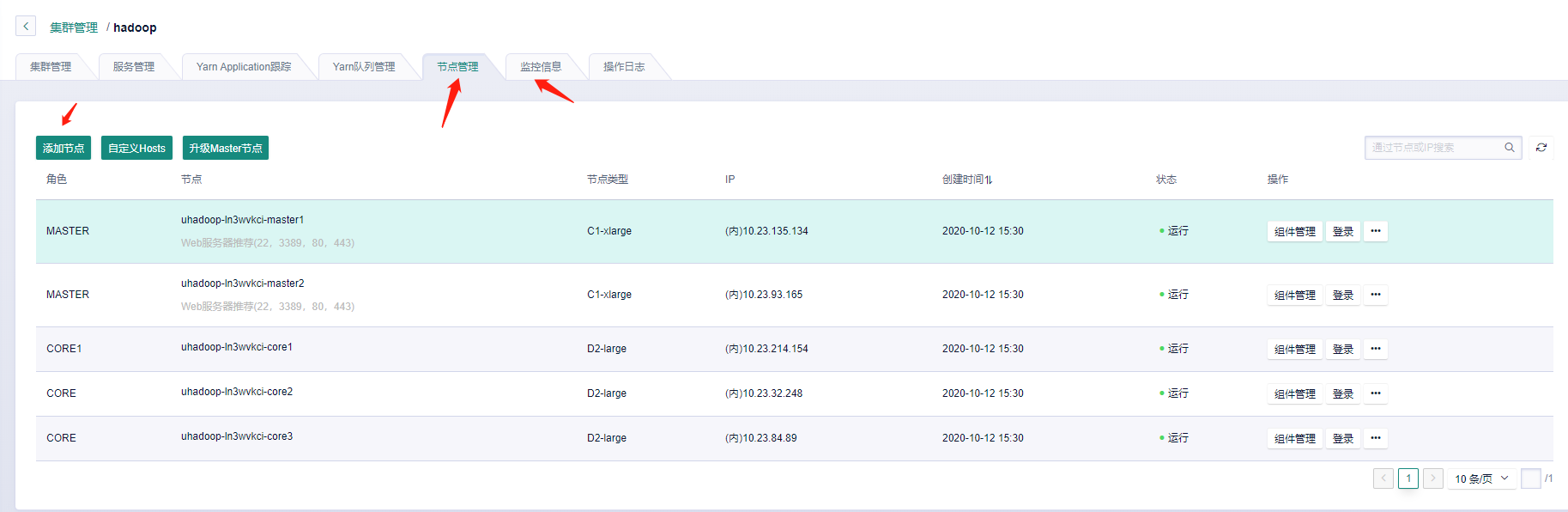Click the page jump input box

[1530, 478]
